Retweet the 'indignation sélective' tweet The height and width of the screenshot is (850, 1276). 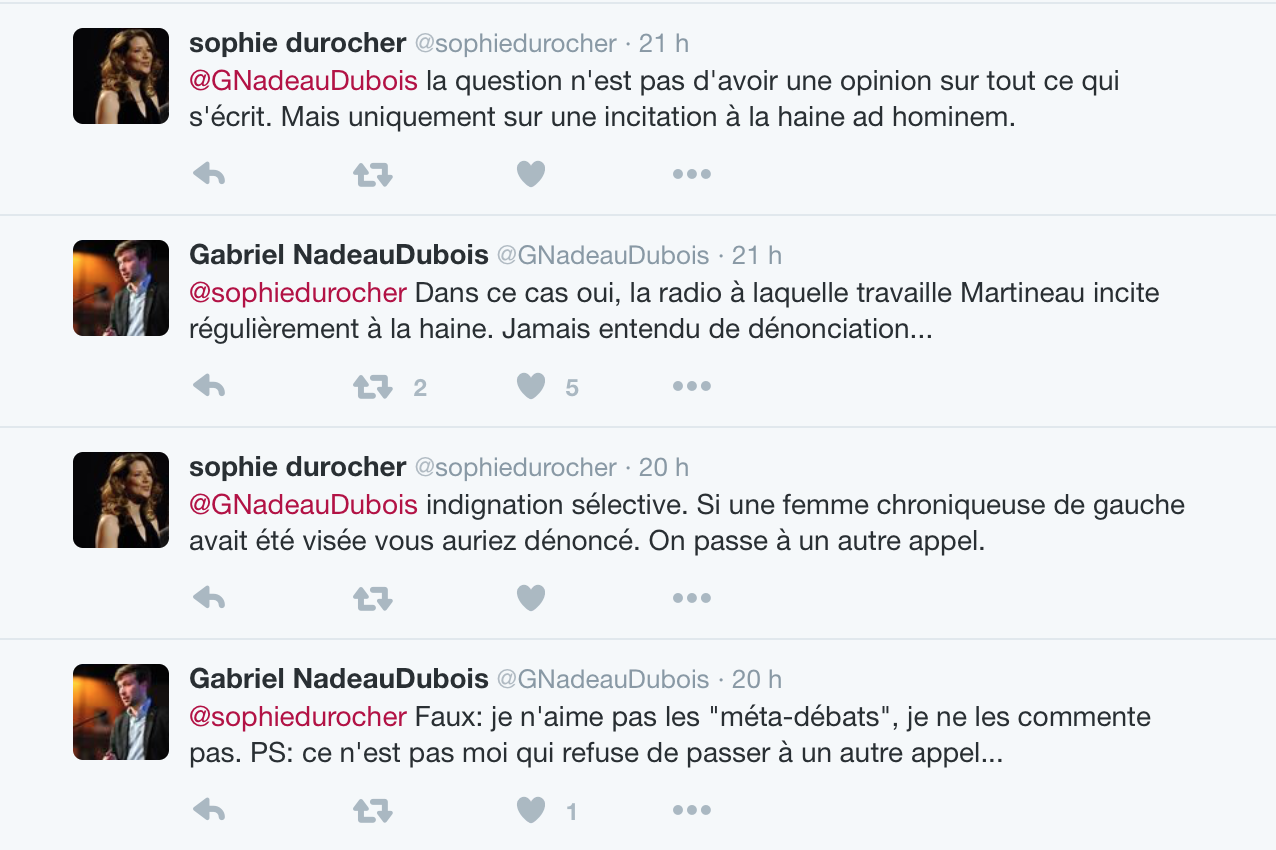(373, 599)
